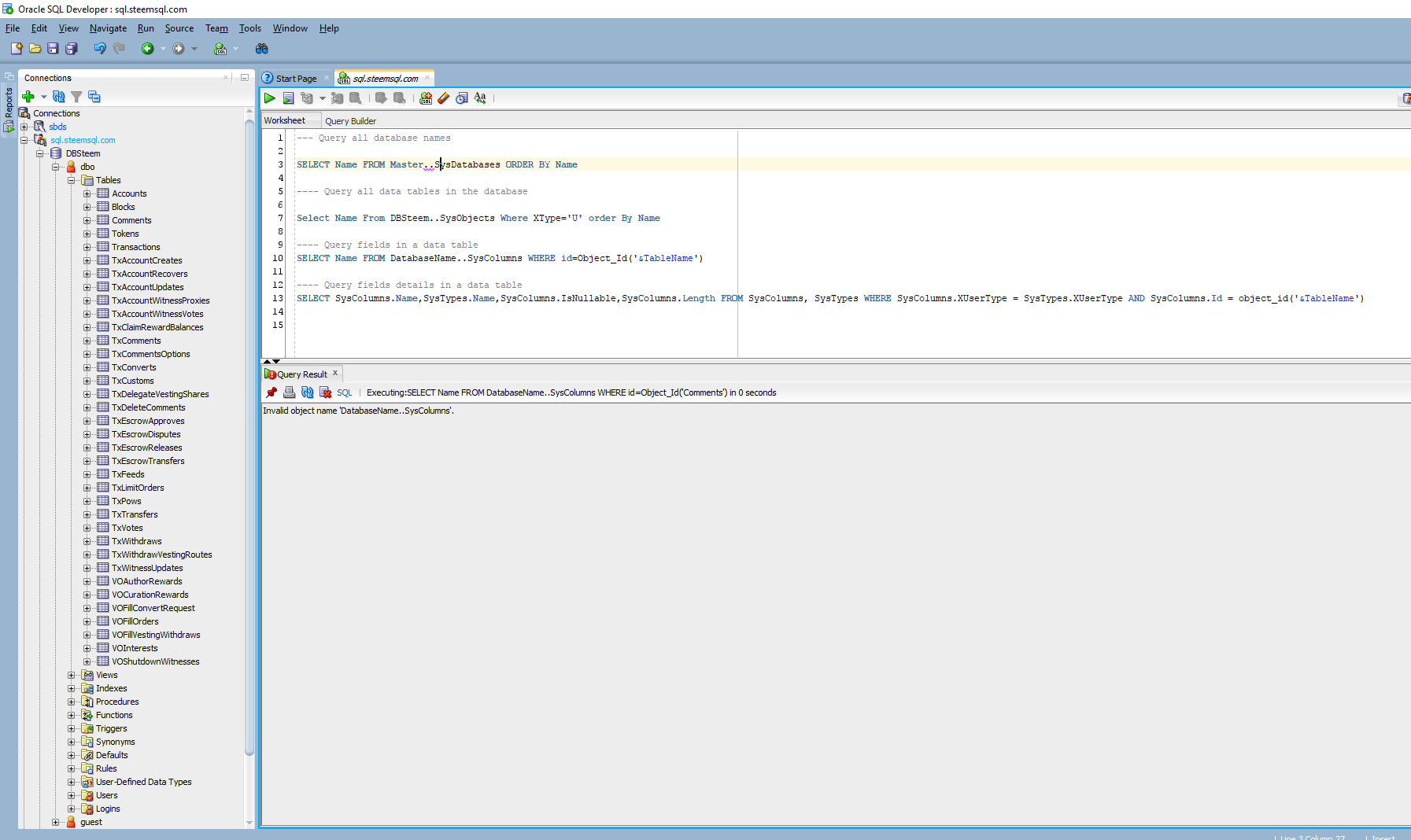
Task: Switch to the Start Page tab
Action: 296,79
